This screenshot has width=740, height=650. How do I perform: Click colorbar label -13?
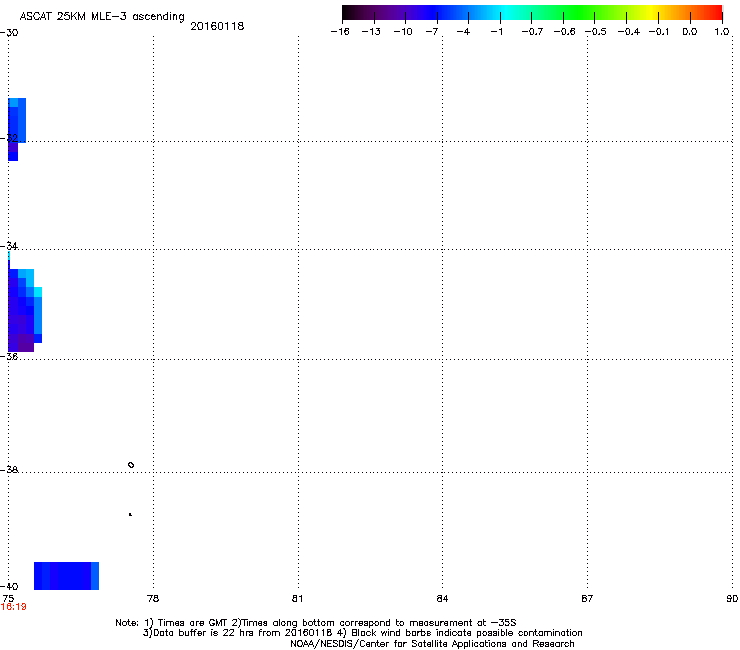point(371,32)
